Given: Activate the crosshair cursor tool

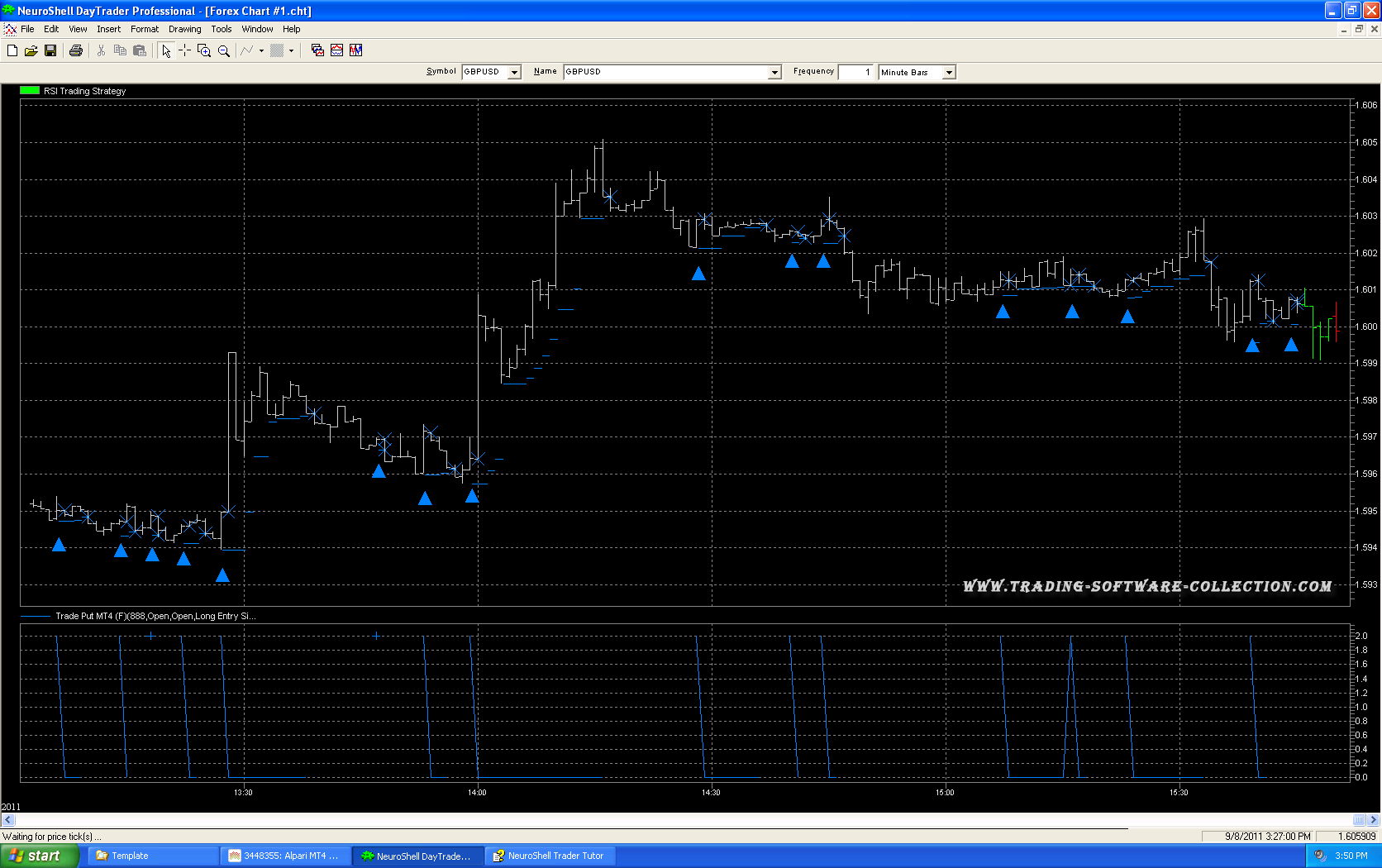Looking at the screenshot, I should click(x=184, y=50).
